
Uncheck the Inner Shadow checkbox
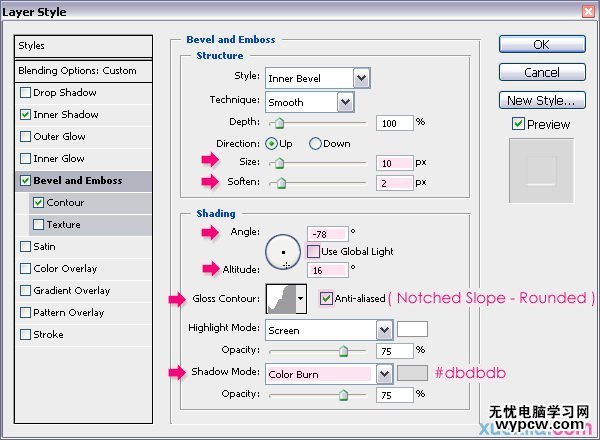click(25, 114)
